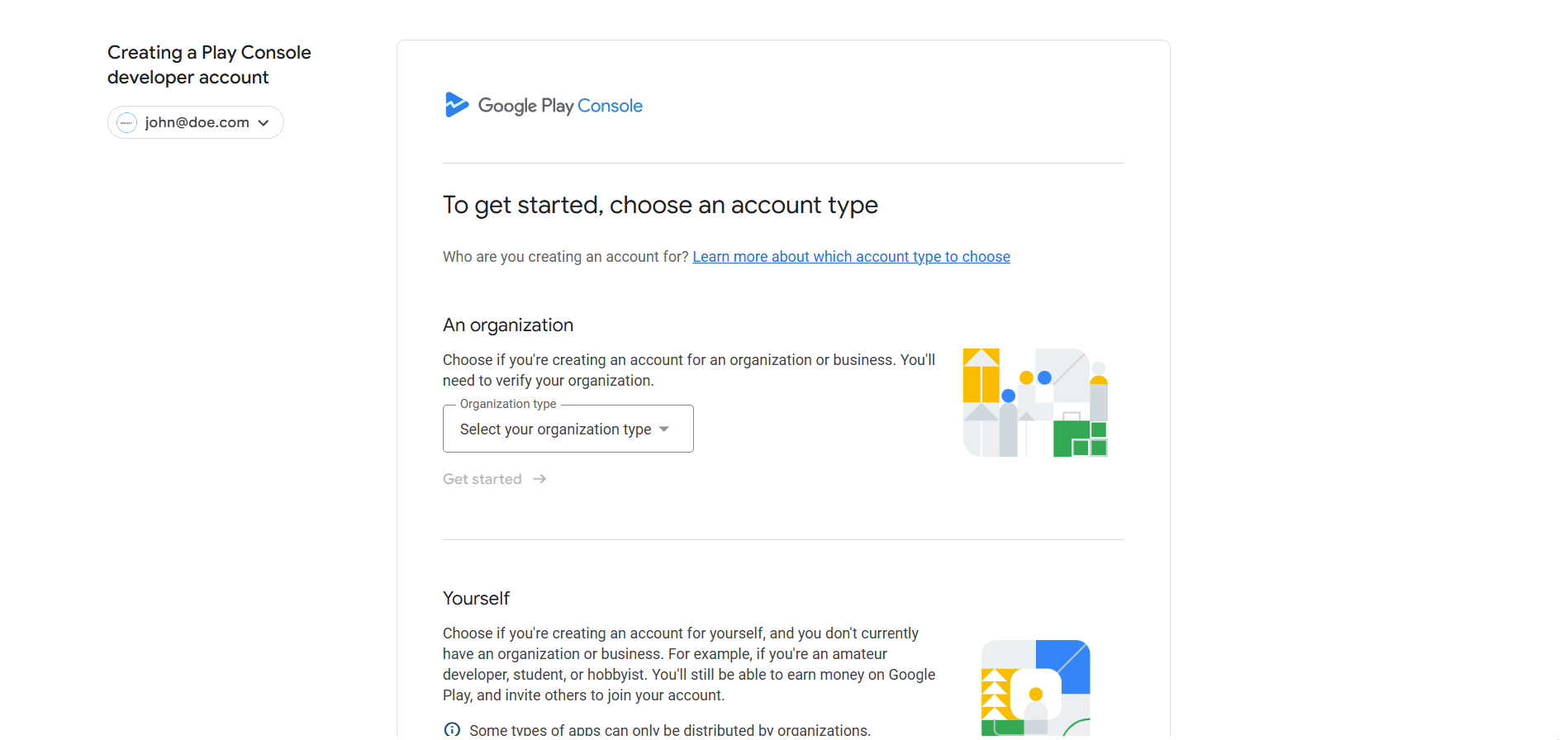The width and height of the screenshot is (1568, 740).
Task: Click the Yourself illustration graphic
Action: pos(1036,688)
